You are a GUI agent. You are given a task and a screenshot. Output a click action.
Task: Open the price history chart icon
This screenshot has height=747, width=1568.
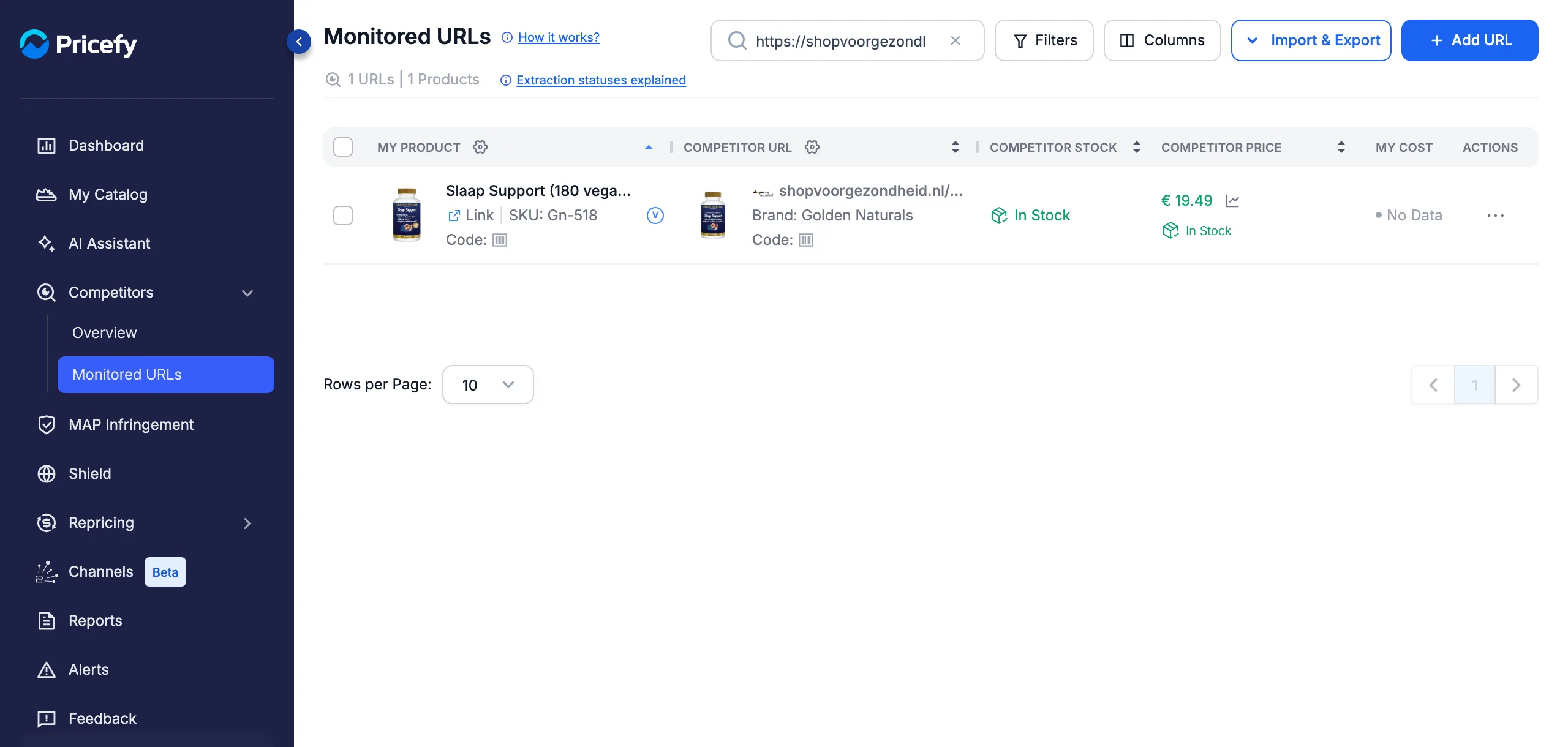(1232, 201)
